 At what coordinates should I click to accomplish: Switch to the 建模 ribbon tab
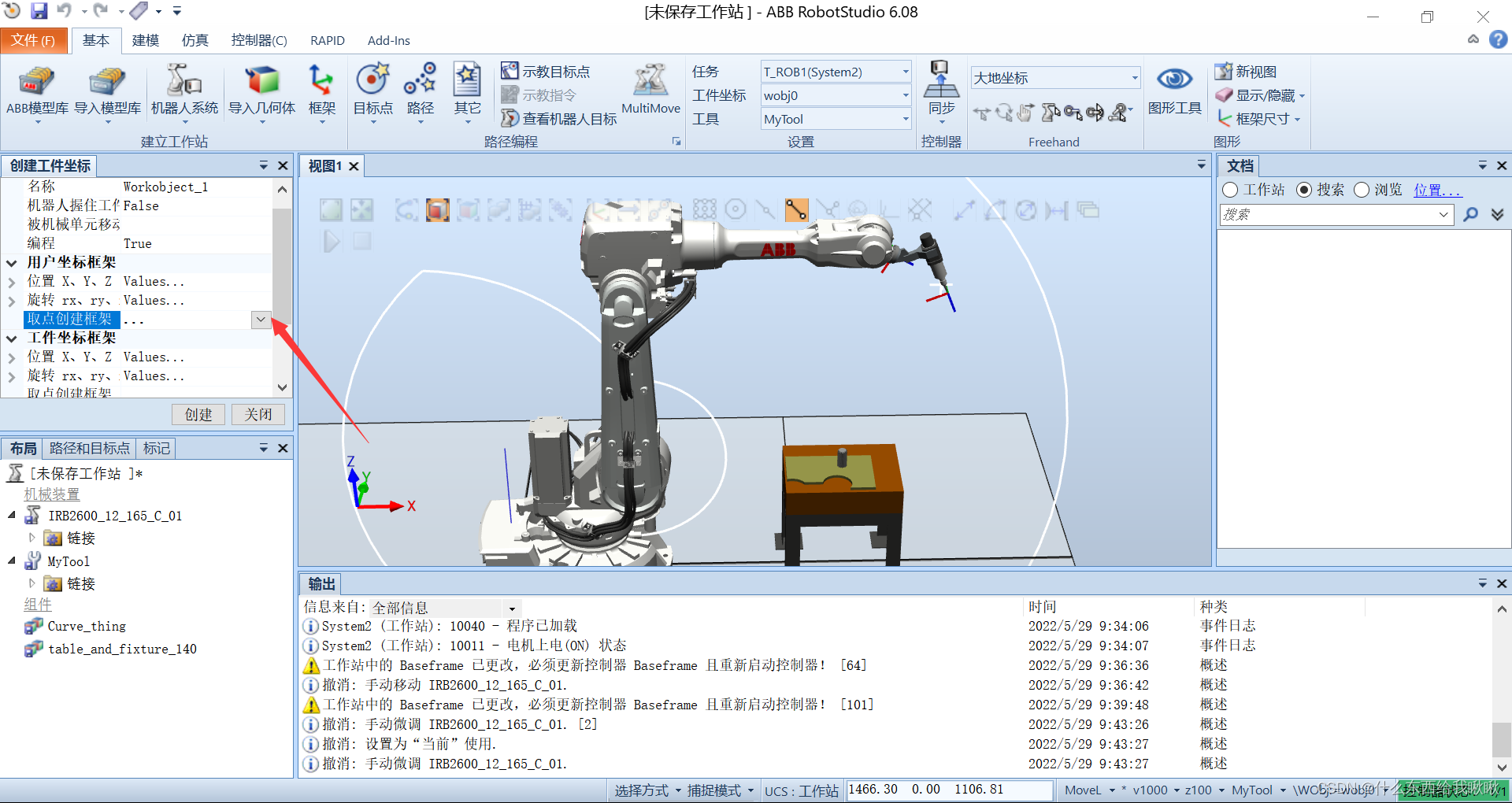point(146,40)
